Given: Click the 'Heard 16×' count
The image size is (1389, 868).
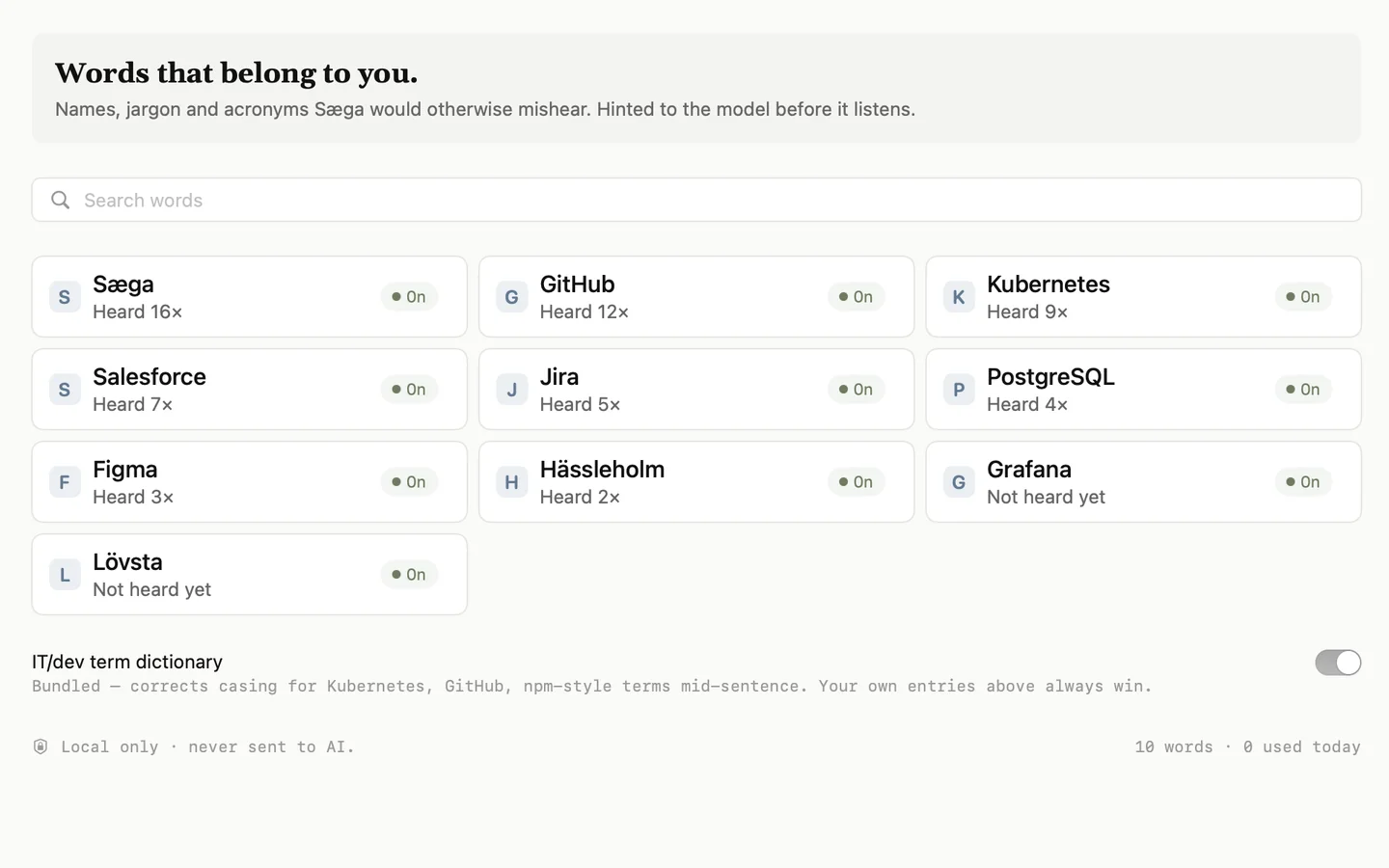Looking at the screenshot, I should (138, 312).
